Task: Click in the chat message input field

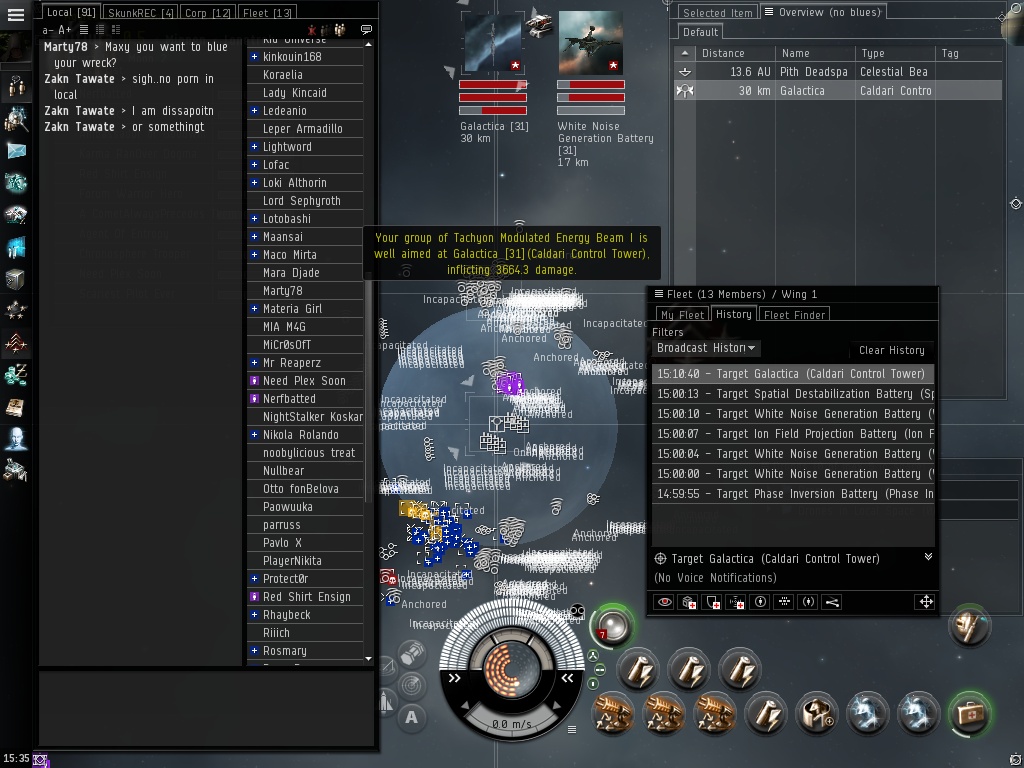Action: 207,707
